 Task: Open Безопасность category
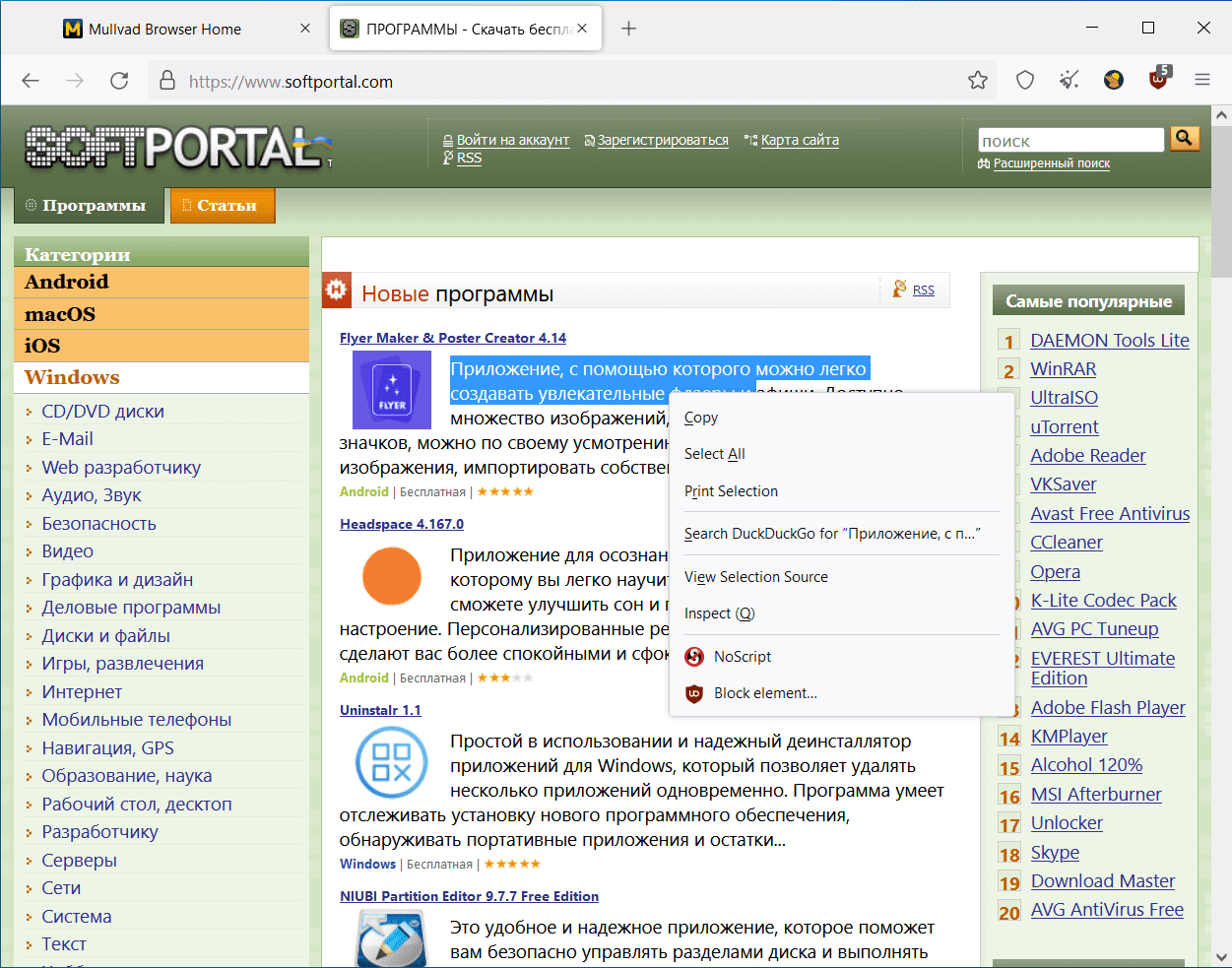click(98, 524)
